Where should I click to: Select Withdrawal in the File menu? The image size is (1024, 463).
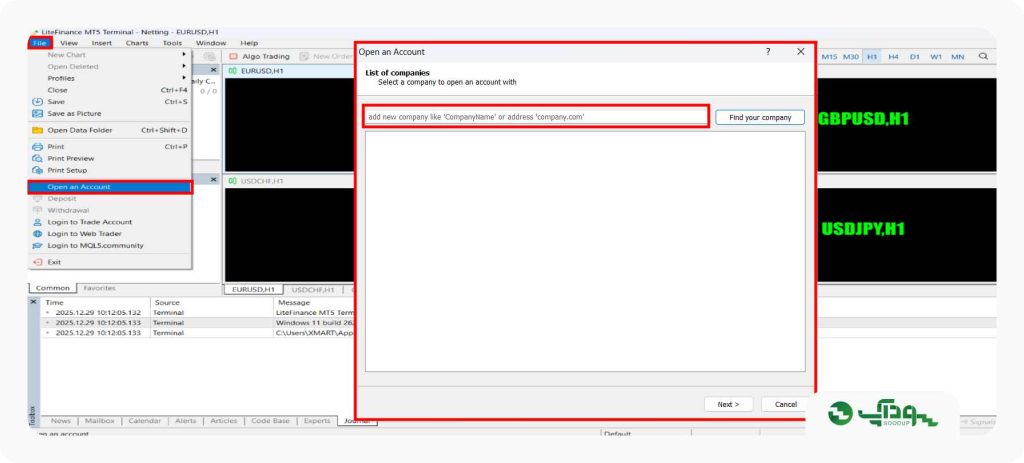coord(110,210)
